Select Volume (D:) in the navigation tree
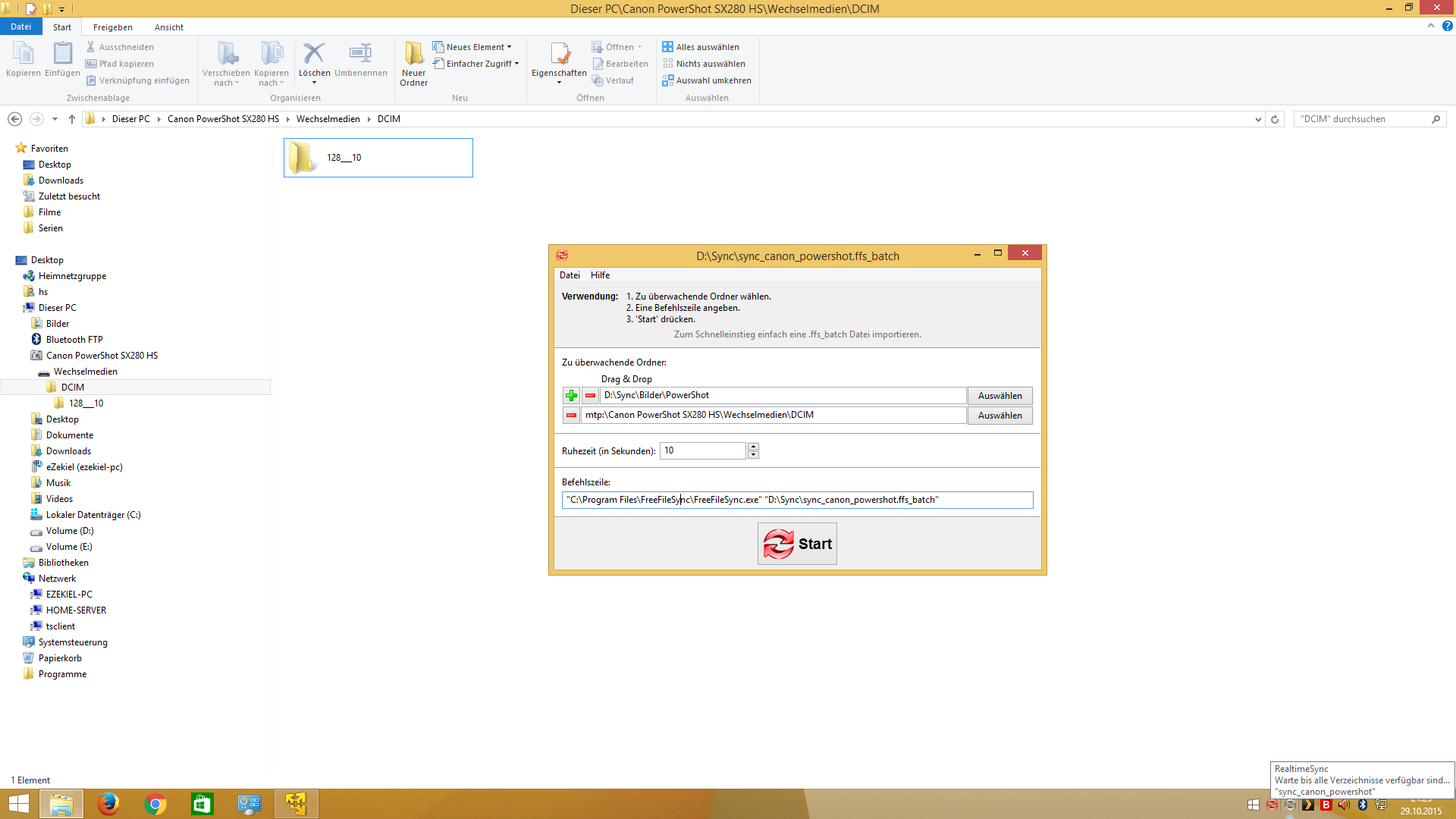Image resolution: width=1456 pixels, height=819 pixels. point(70,531)
